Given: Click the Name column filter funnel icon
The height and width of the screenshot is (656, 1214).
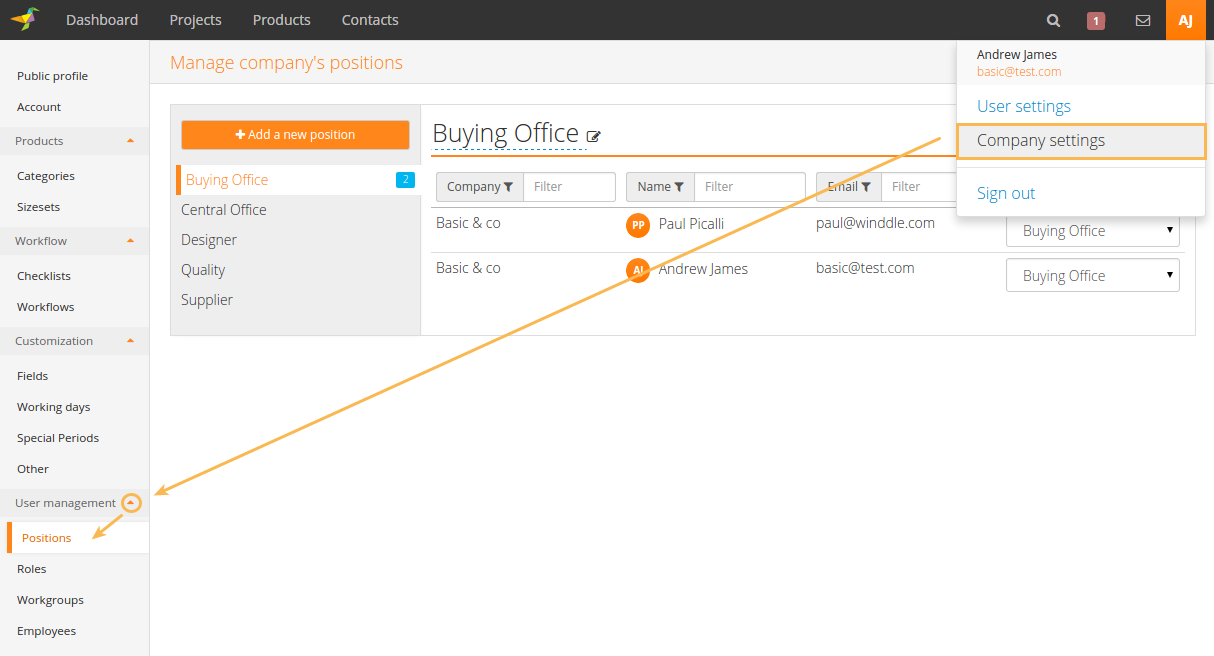Looking at the screenshot, I should pyautogui.click(x=679, y=187).
